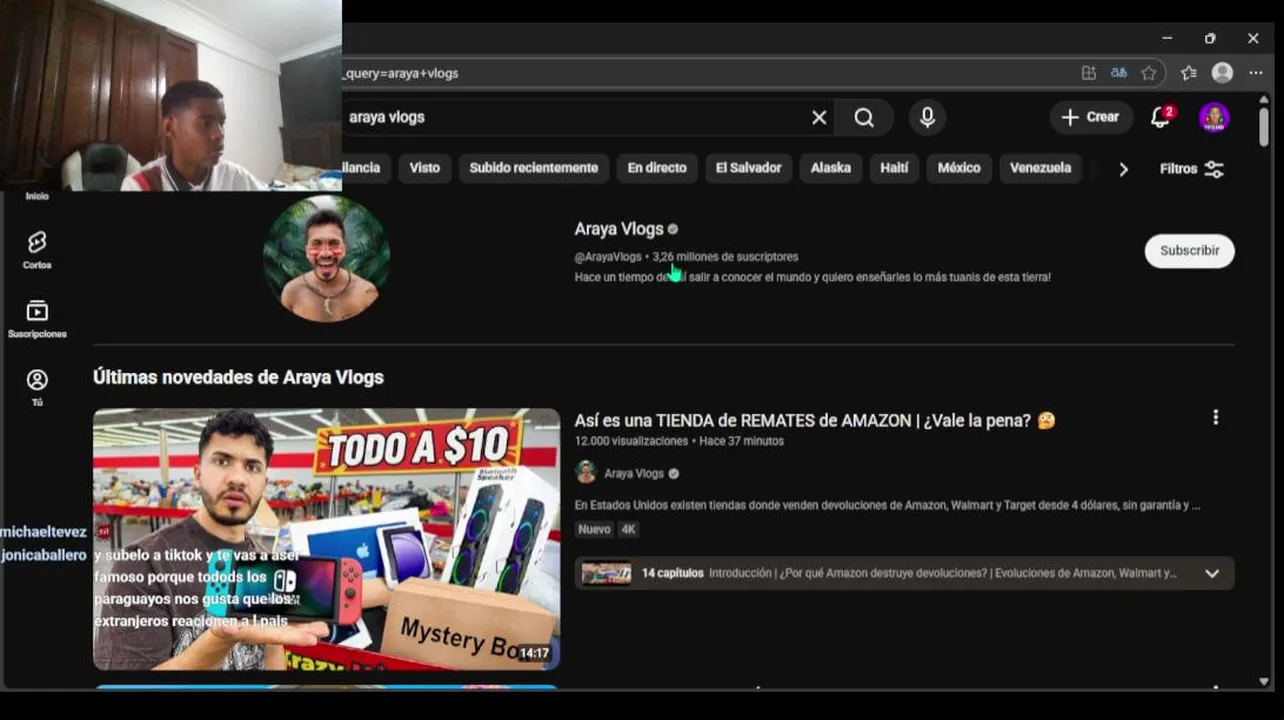This screenshot has height=720, width=1284.
Task: Expand the 14 capítulos chapters row
Action: tap(904, 573)
